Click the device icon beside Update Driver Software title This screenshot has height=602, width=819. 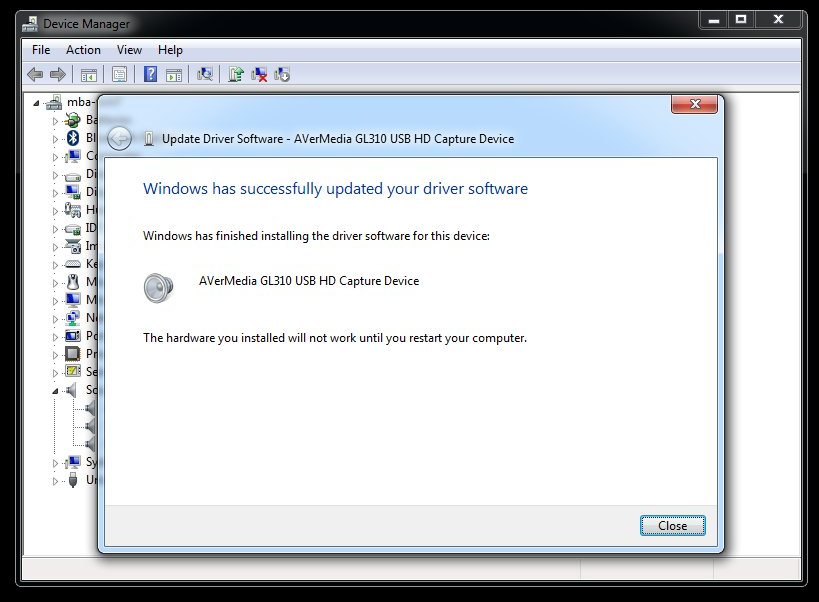(x=149, y=139)
